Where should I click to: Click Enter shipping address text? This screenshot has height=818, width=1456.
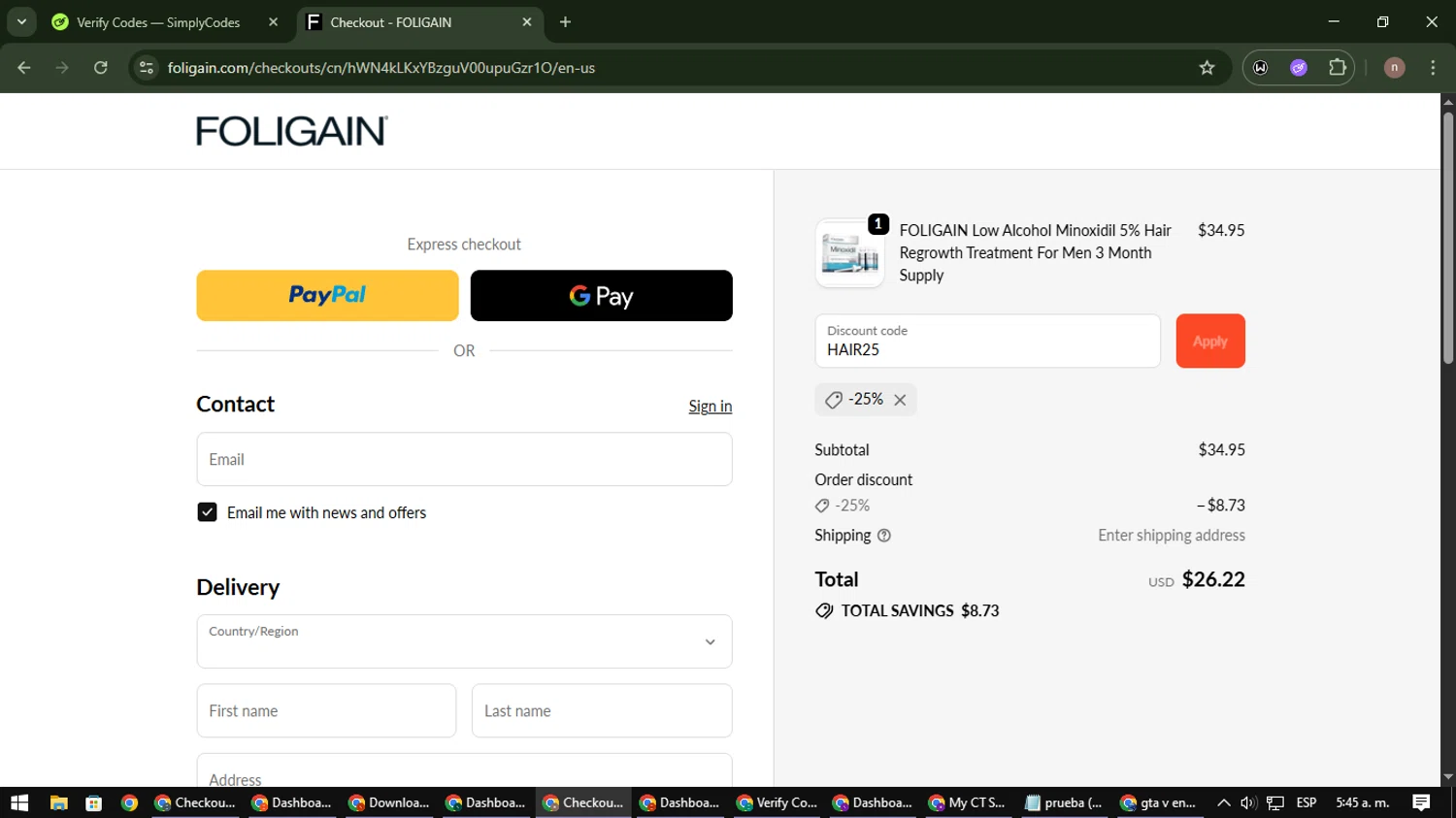pyautogui.click(x=1172, y=536)
